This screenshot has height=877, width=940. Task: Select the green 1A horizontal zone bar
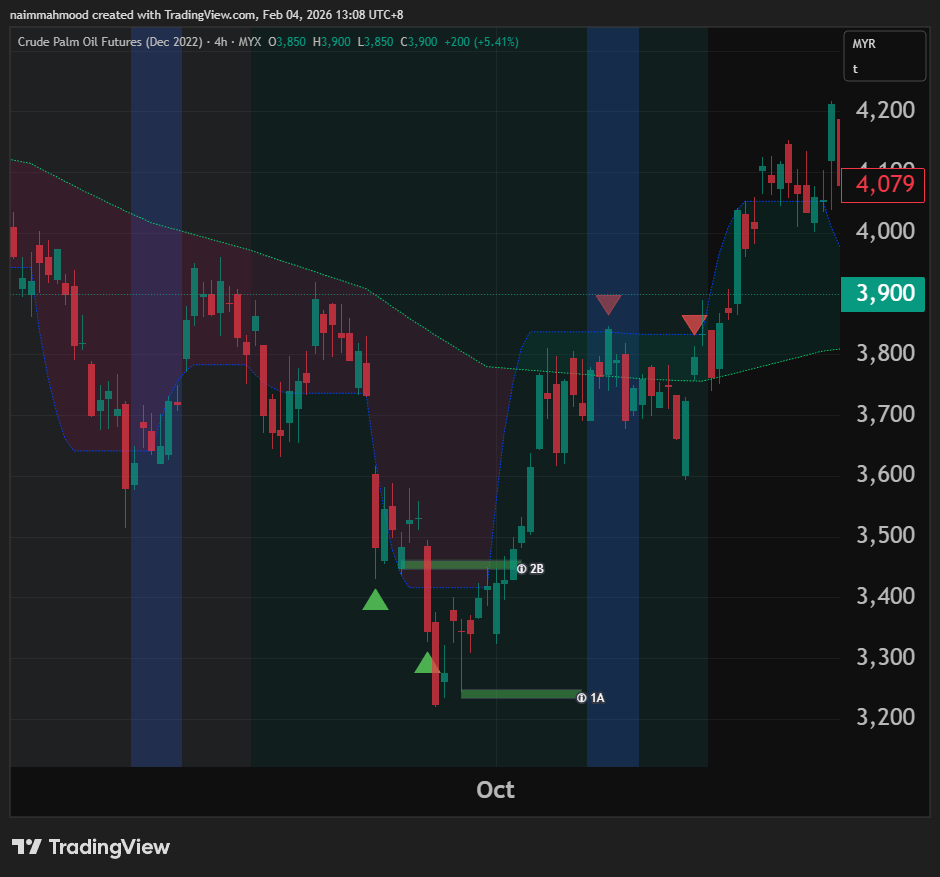pos(518,694)
